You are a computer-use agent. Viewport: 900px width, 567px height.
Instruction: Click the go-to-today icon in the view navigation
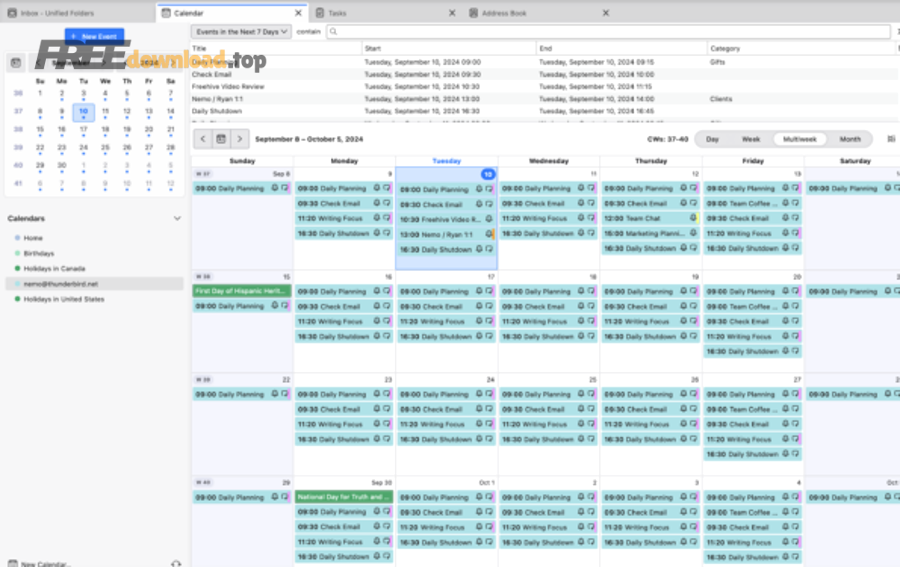point(221,139)
